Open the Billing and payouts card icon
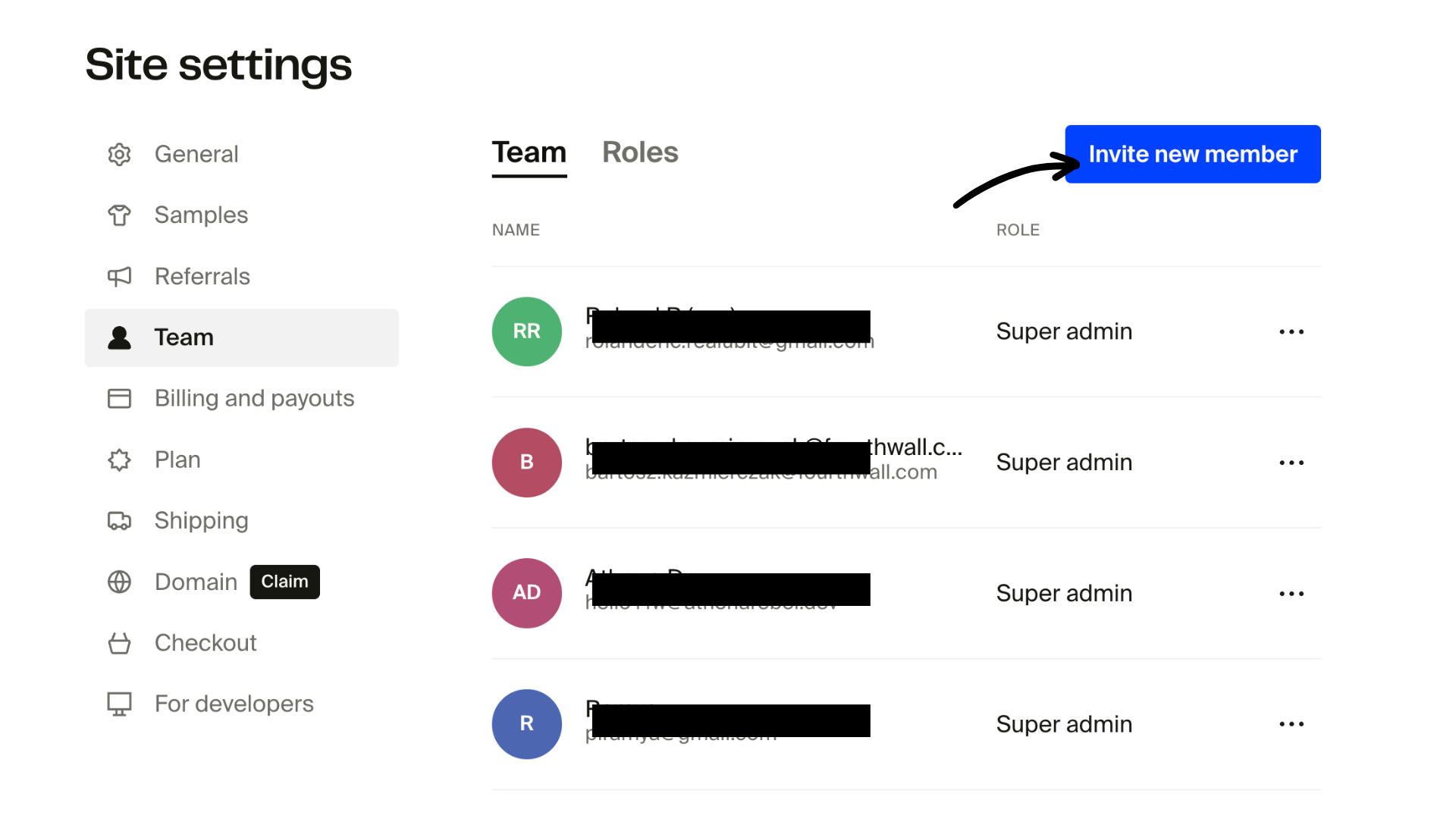This screenshot has width=1456, height=819. [x=119, y=398]
